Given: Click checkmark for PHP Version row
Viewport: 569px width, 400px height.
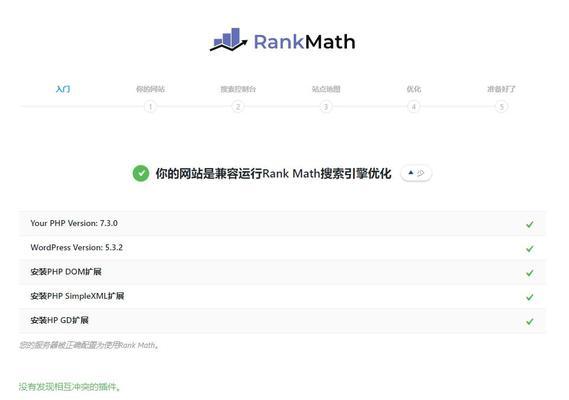Looking at the screenshot, I should (x=530, y=224).
